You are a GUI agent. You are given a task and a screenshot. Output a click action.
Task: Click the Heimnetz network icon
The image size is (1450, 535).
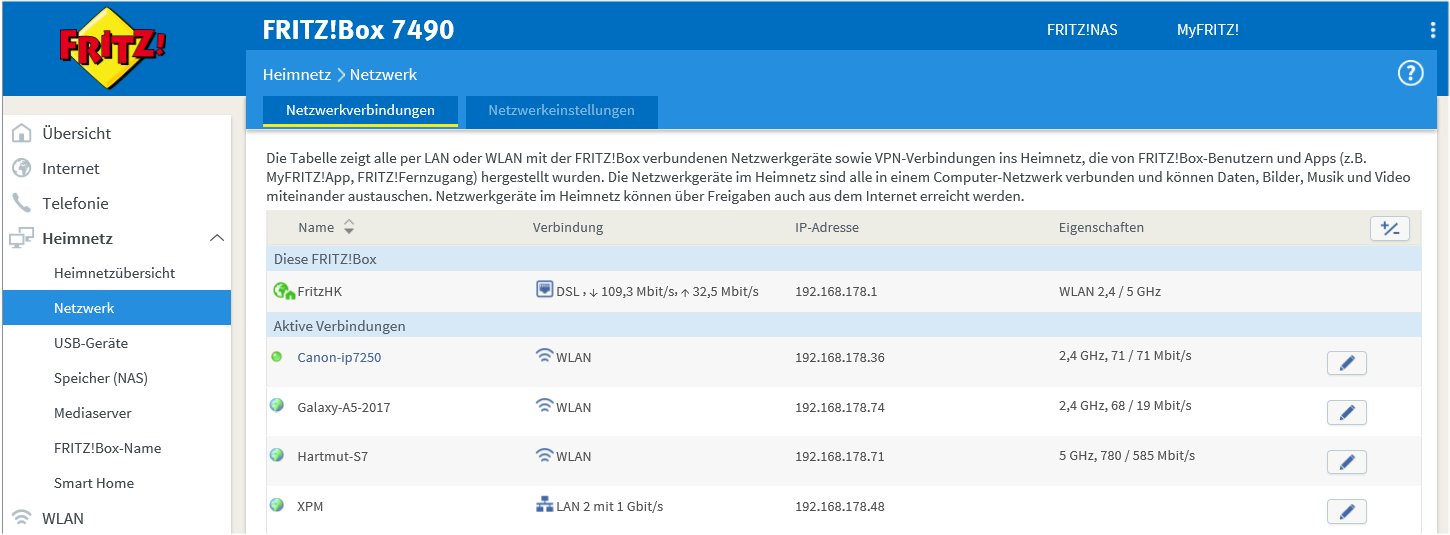21,238
